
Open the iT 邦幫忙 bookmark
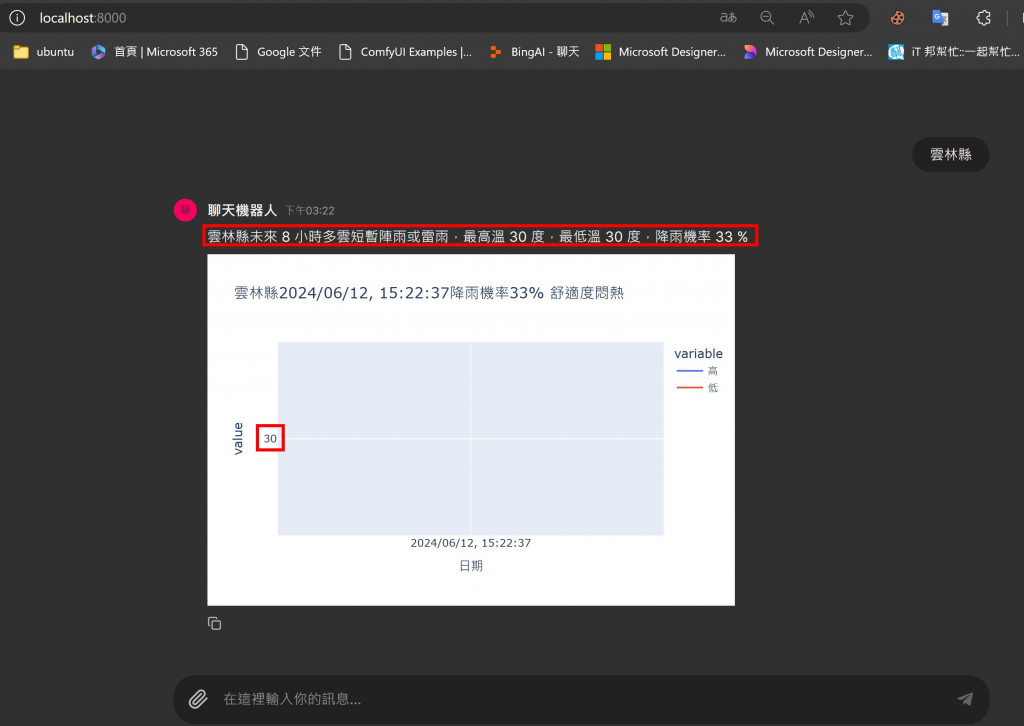(x=954, y=52)
